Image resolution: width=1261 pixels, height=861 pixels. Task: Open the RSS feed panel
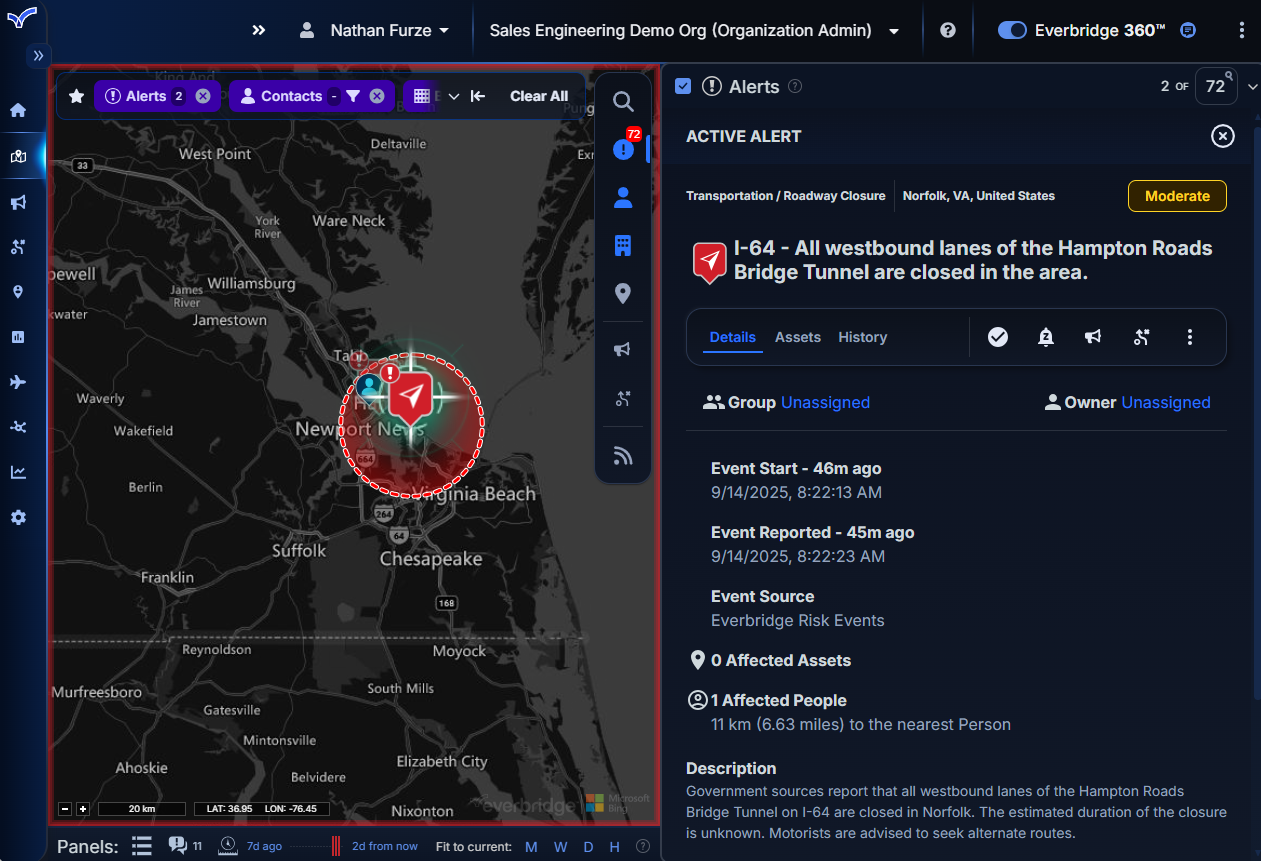623,456
